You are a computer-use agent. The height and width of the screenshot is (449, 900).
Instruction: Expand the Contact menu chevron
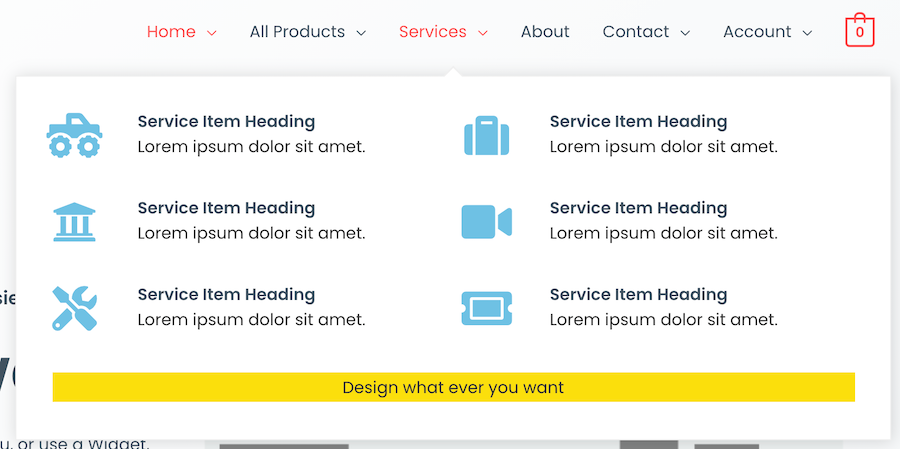click(685, 33)
